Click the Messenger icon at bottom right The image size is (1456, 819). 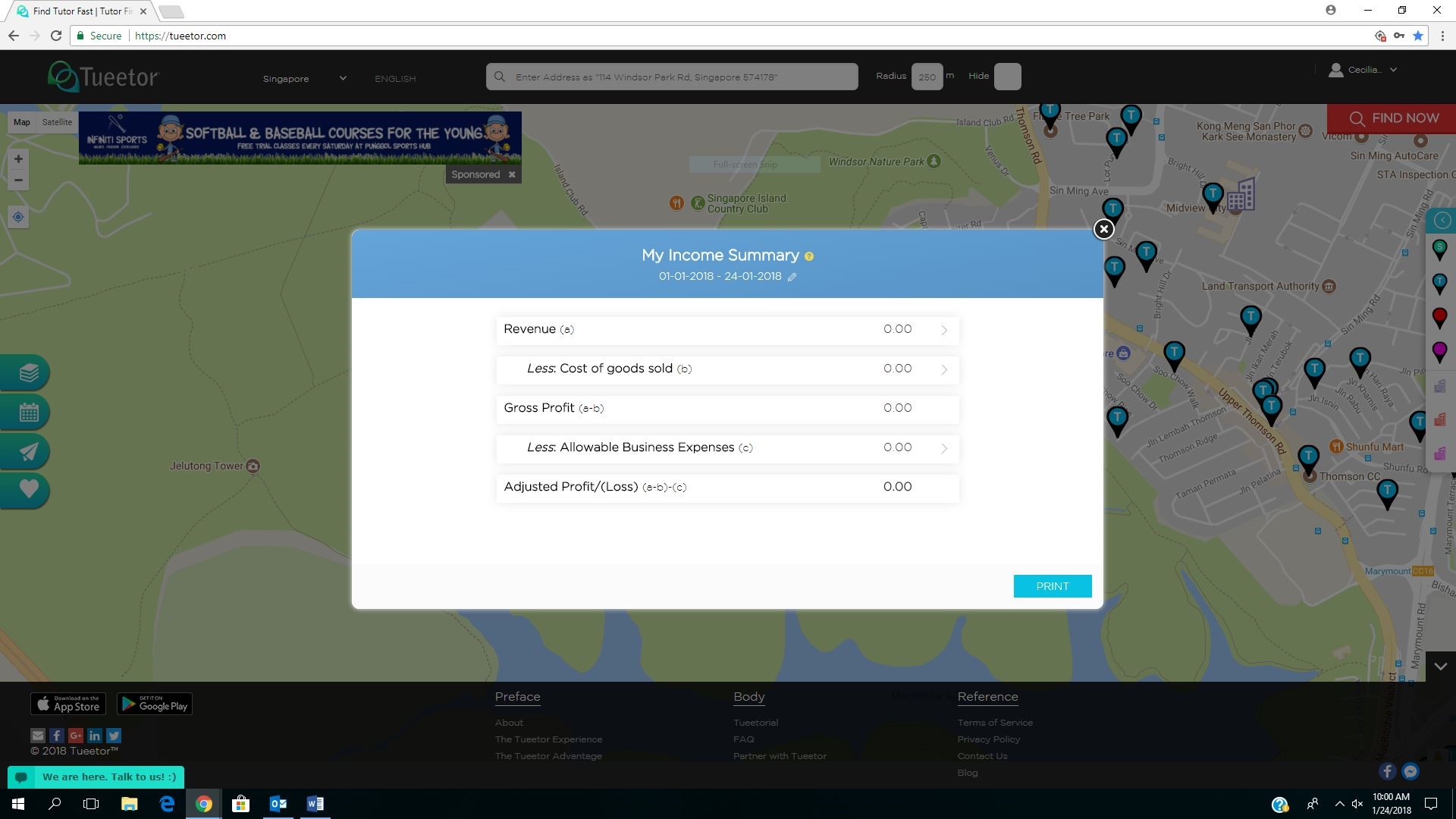pyautogui.click(x=1410, y=772)
